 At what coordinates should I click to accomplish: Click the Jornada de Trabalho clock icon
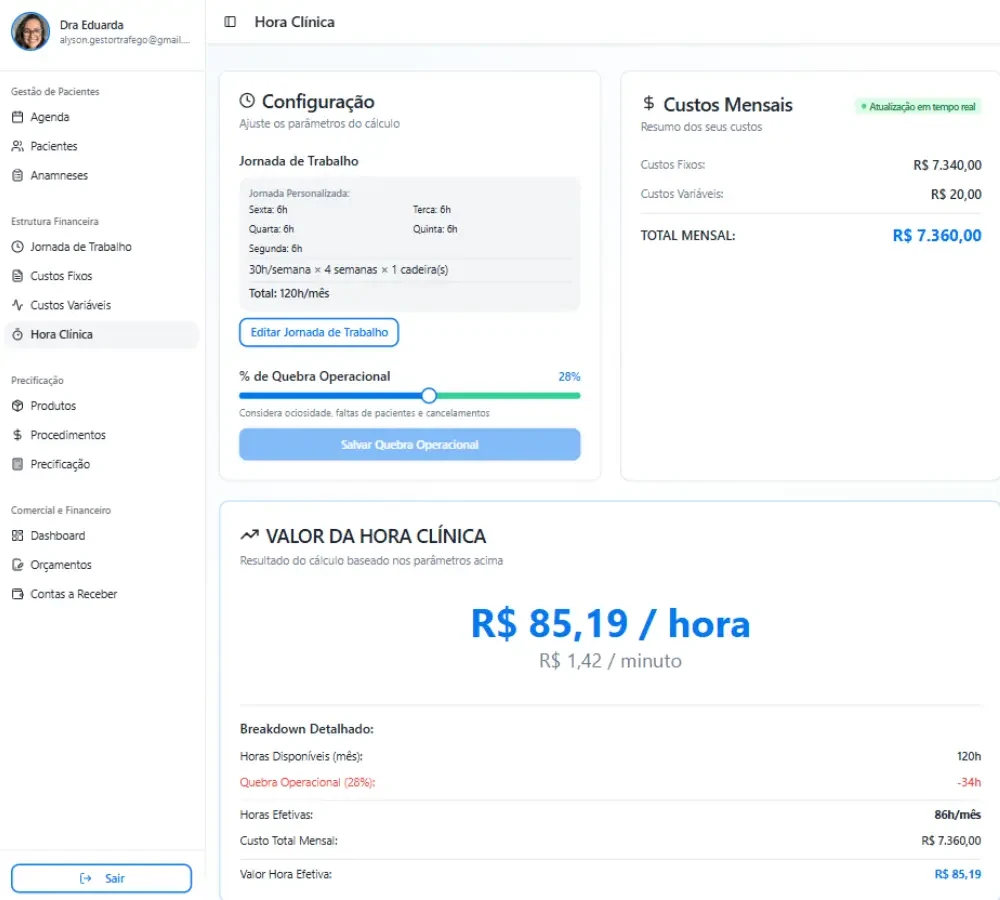(18, 247)
